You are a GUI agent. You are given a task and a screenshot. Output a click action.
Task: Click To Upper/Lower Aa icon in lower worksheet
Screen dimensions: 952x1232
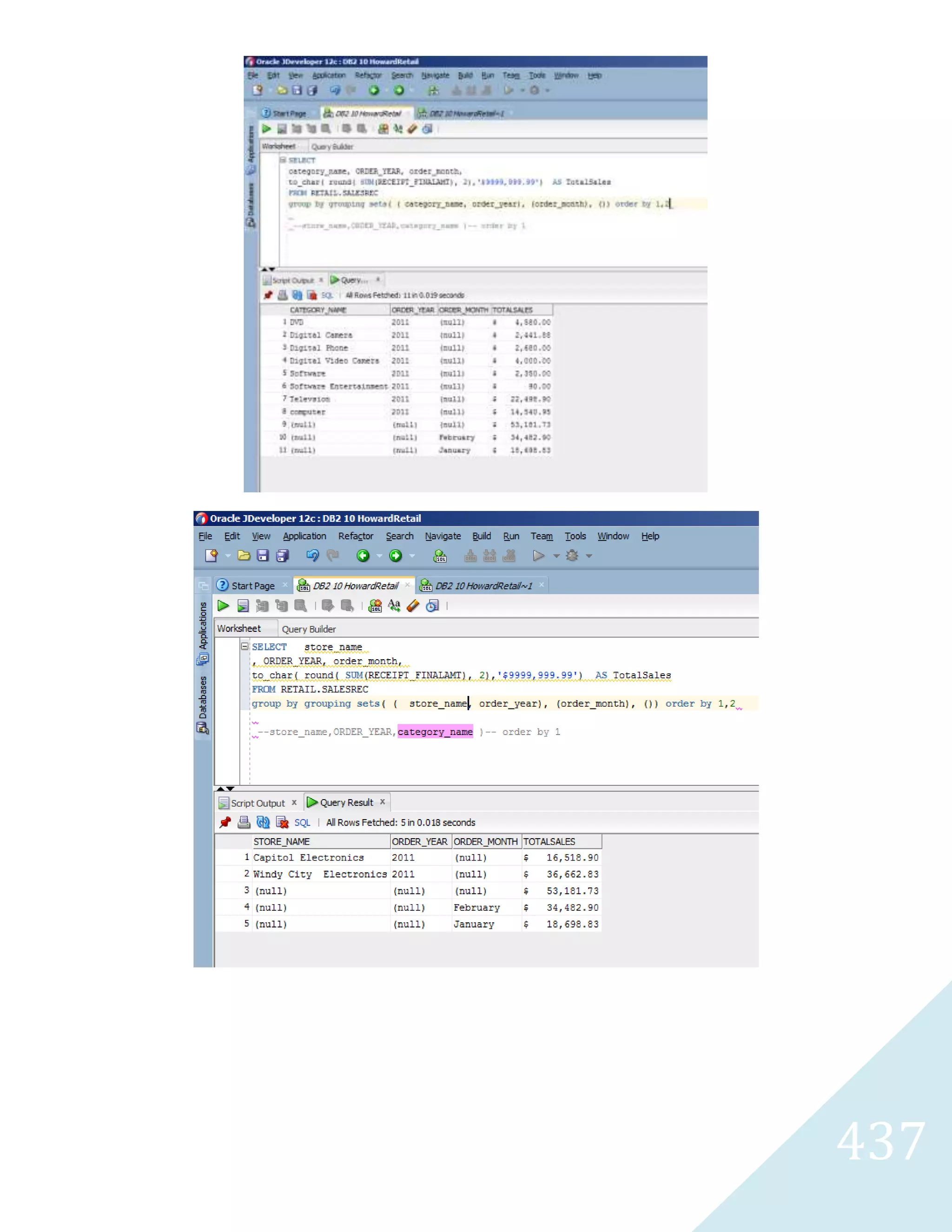pyautogui.click(x=394, y=606)
